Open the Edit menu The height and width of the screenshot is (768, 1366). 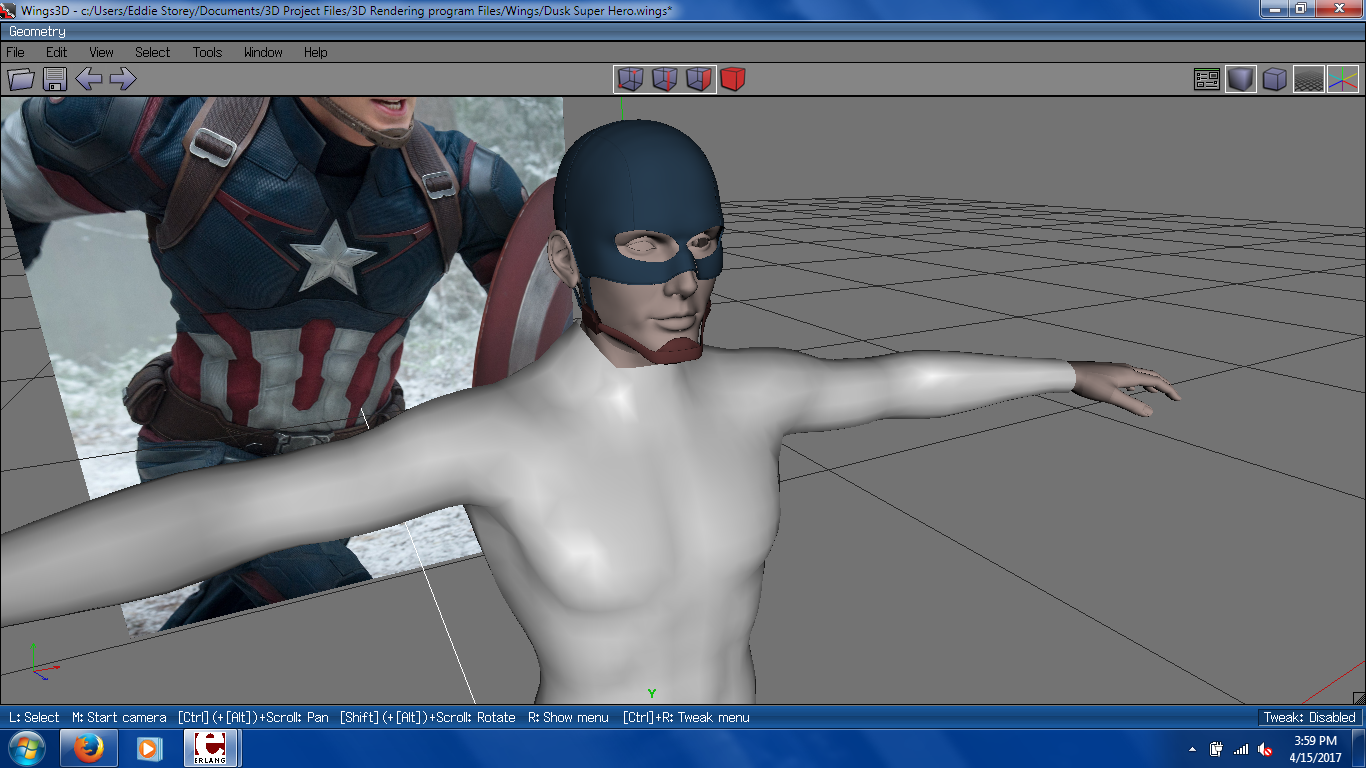click(x=56, y=52)
